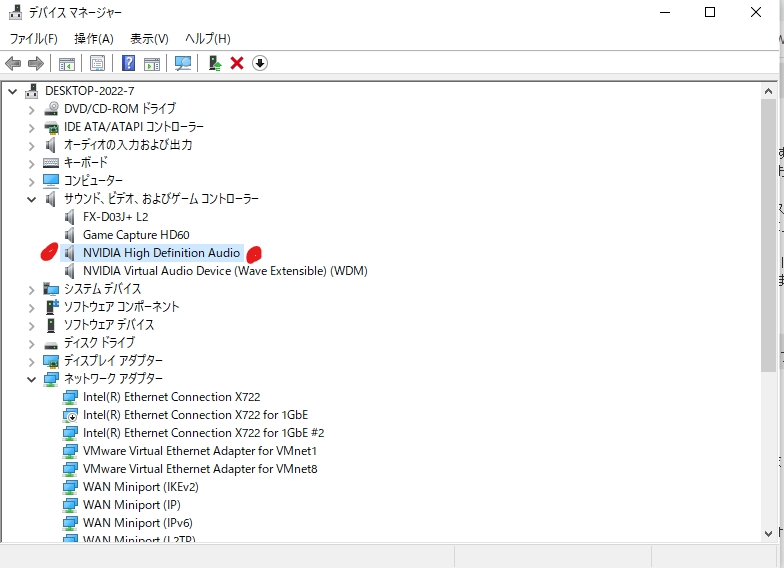The width and height of the screenshot is (784, 568).
Task: Click the blue Help question-mark icon
Action: (x=128, y=63)
